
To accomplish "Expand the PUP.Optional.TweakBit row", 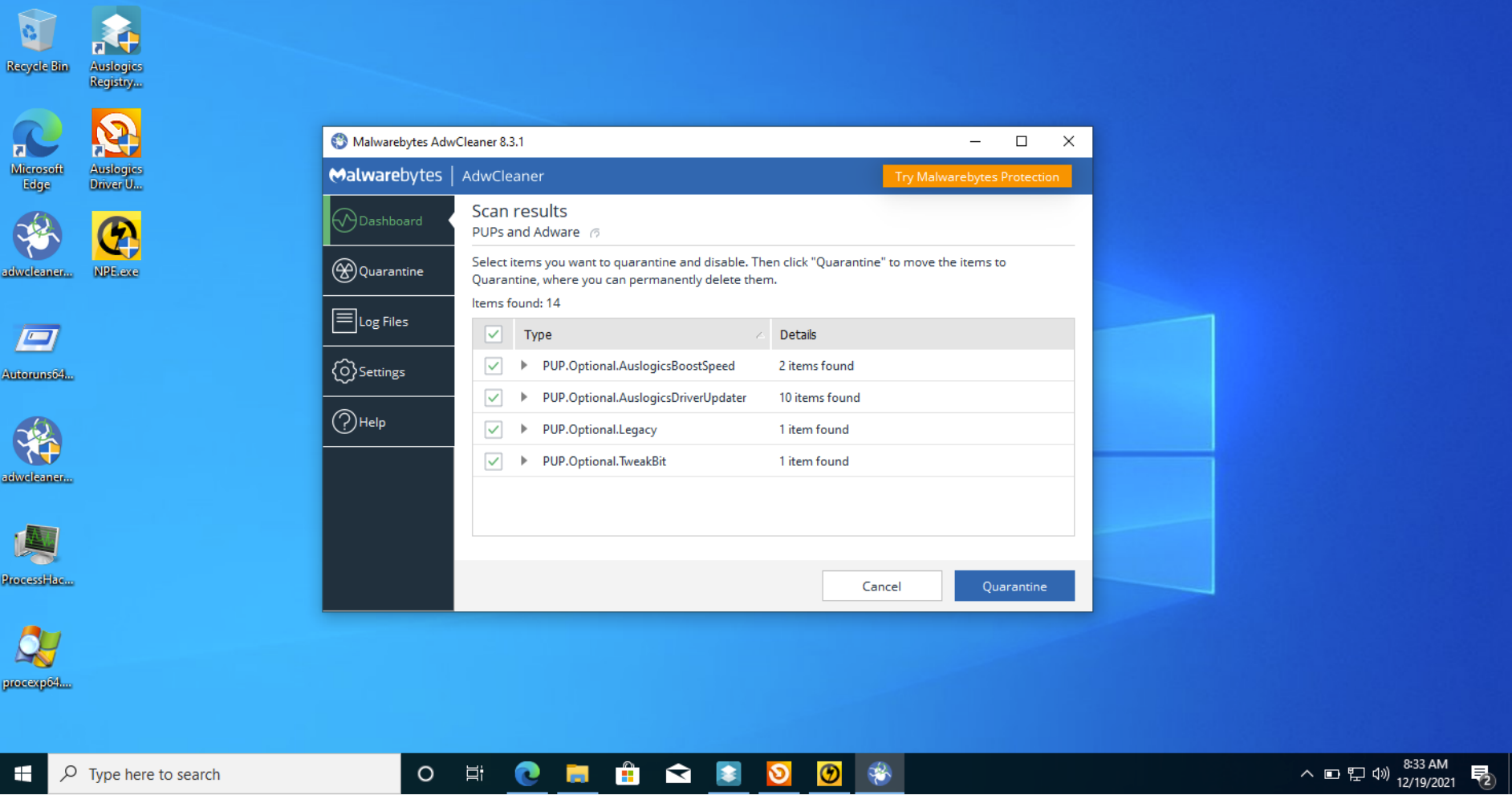I will pyautogui.click(x=523, y=461).
